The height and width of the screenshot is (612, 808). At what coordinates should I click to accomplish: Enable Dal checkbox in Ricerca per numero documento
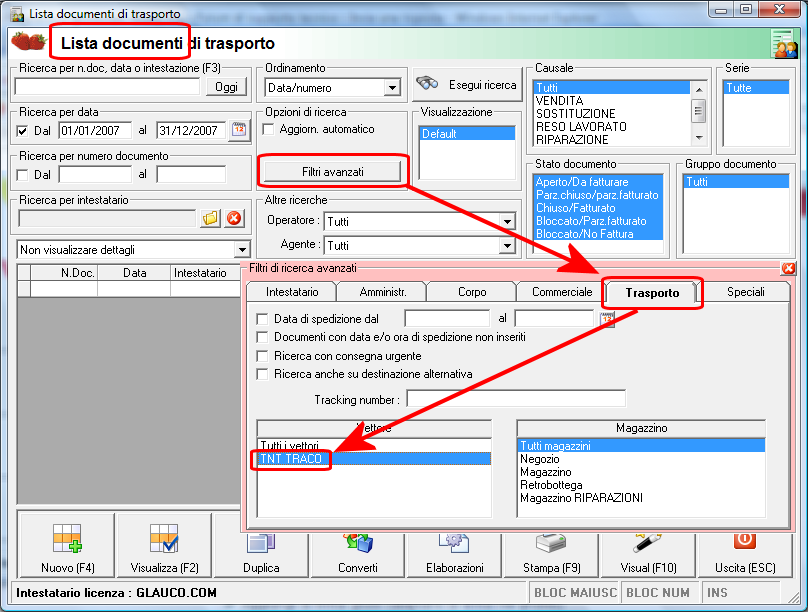(x=22, y=175)
